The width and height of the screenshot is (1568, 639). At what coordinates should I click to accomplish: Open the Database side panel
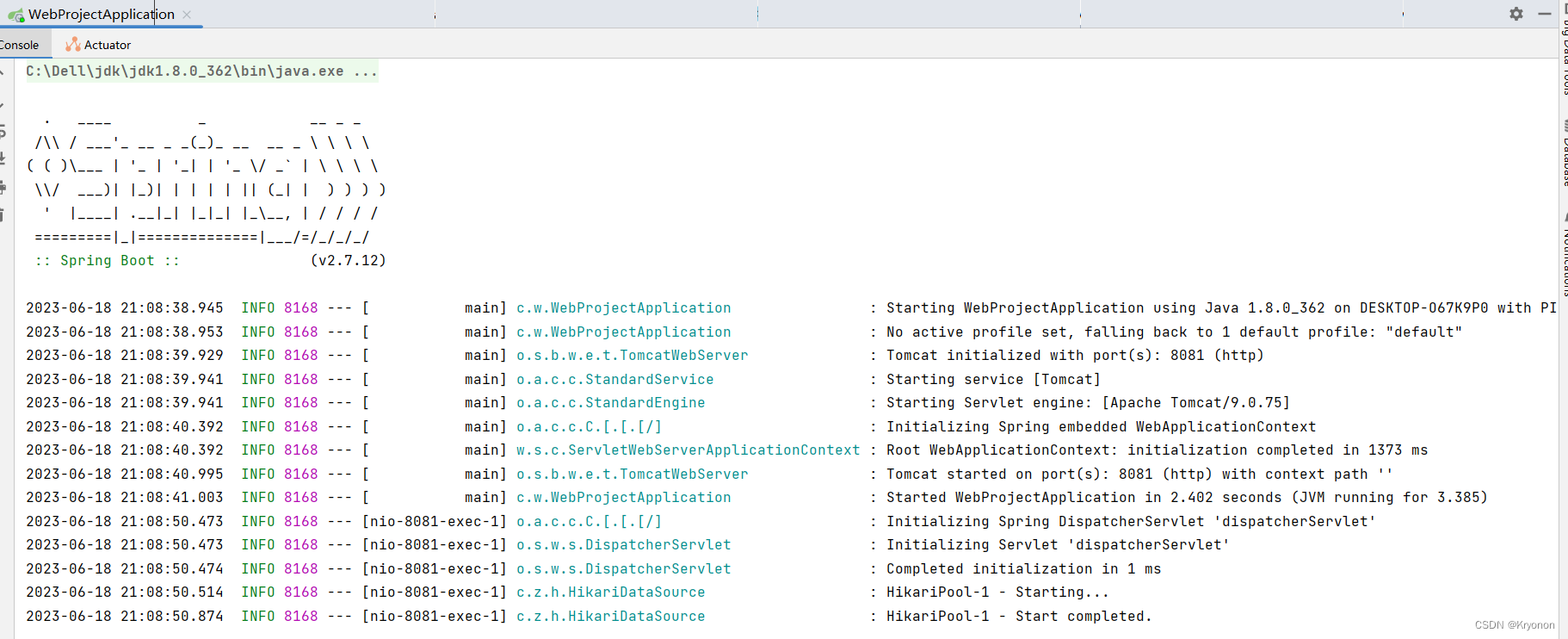[1564, 153]
